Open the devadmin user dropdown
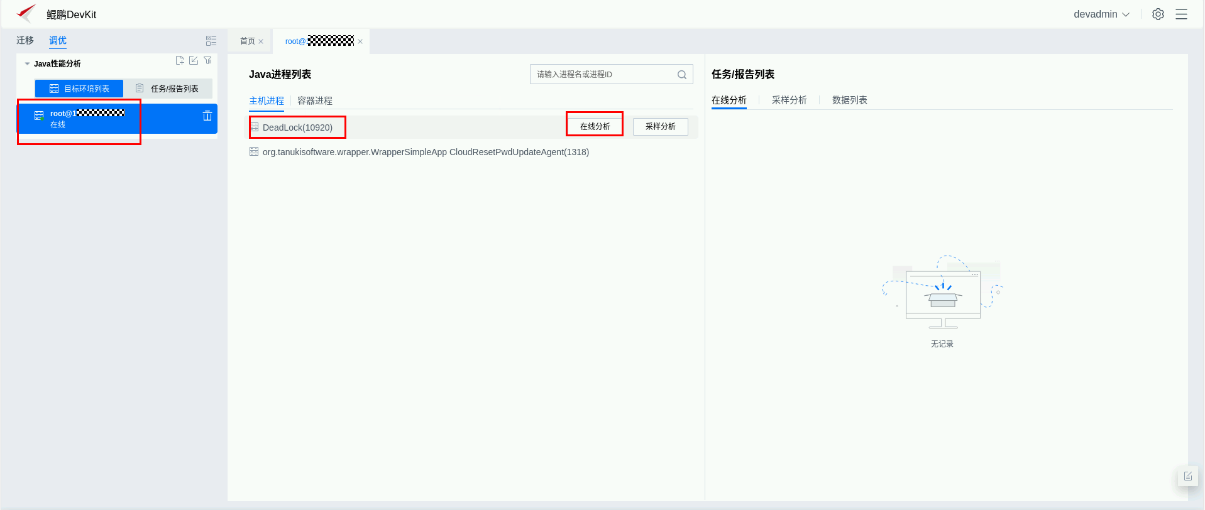This screenshot has height=510, width=1205. coord(1102,14)
